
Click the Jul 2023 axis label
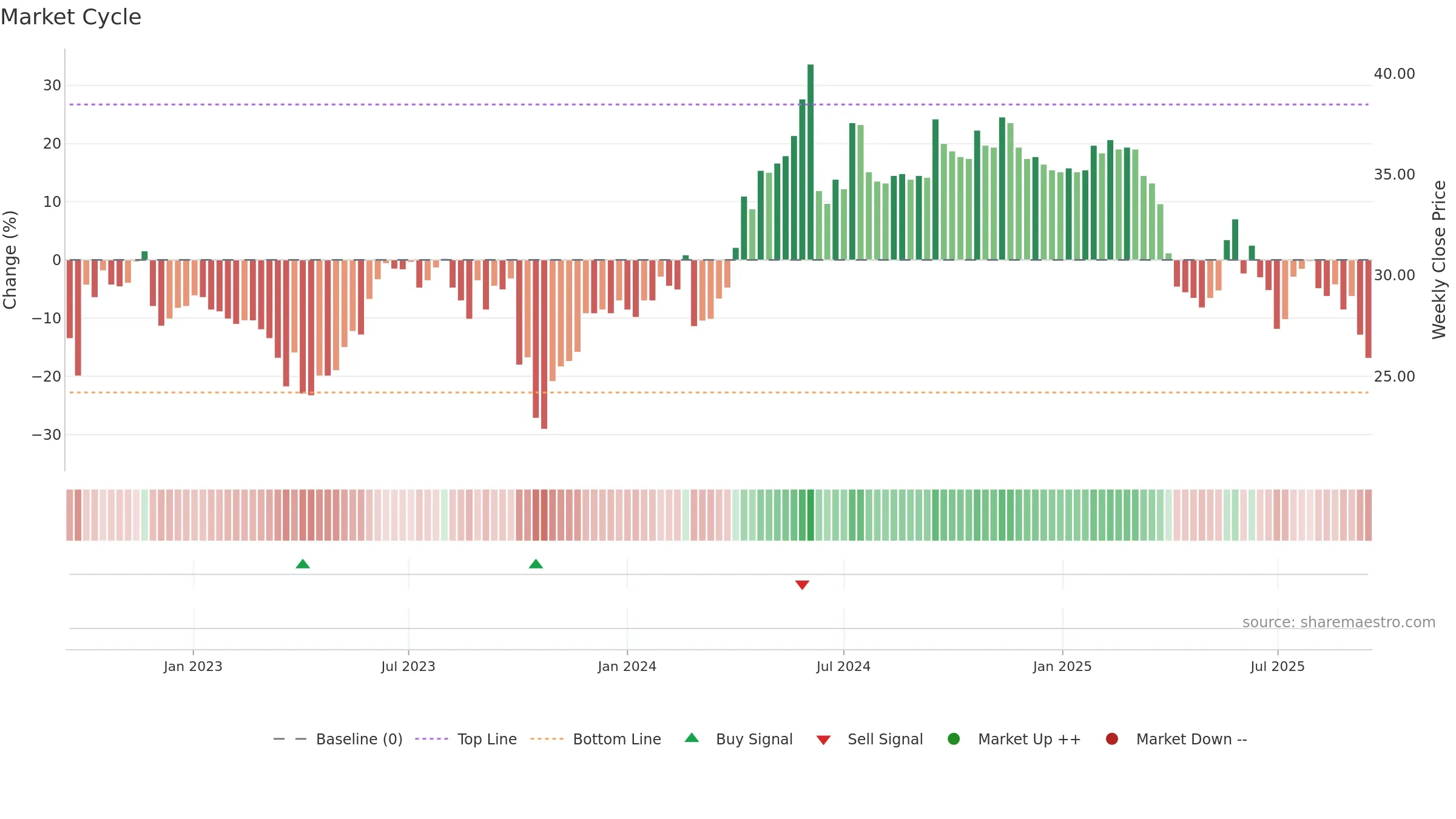[x=408, y=666]
